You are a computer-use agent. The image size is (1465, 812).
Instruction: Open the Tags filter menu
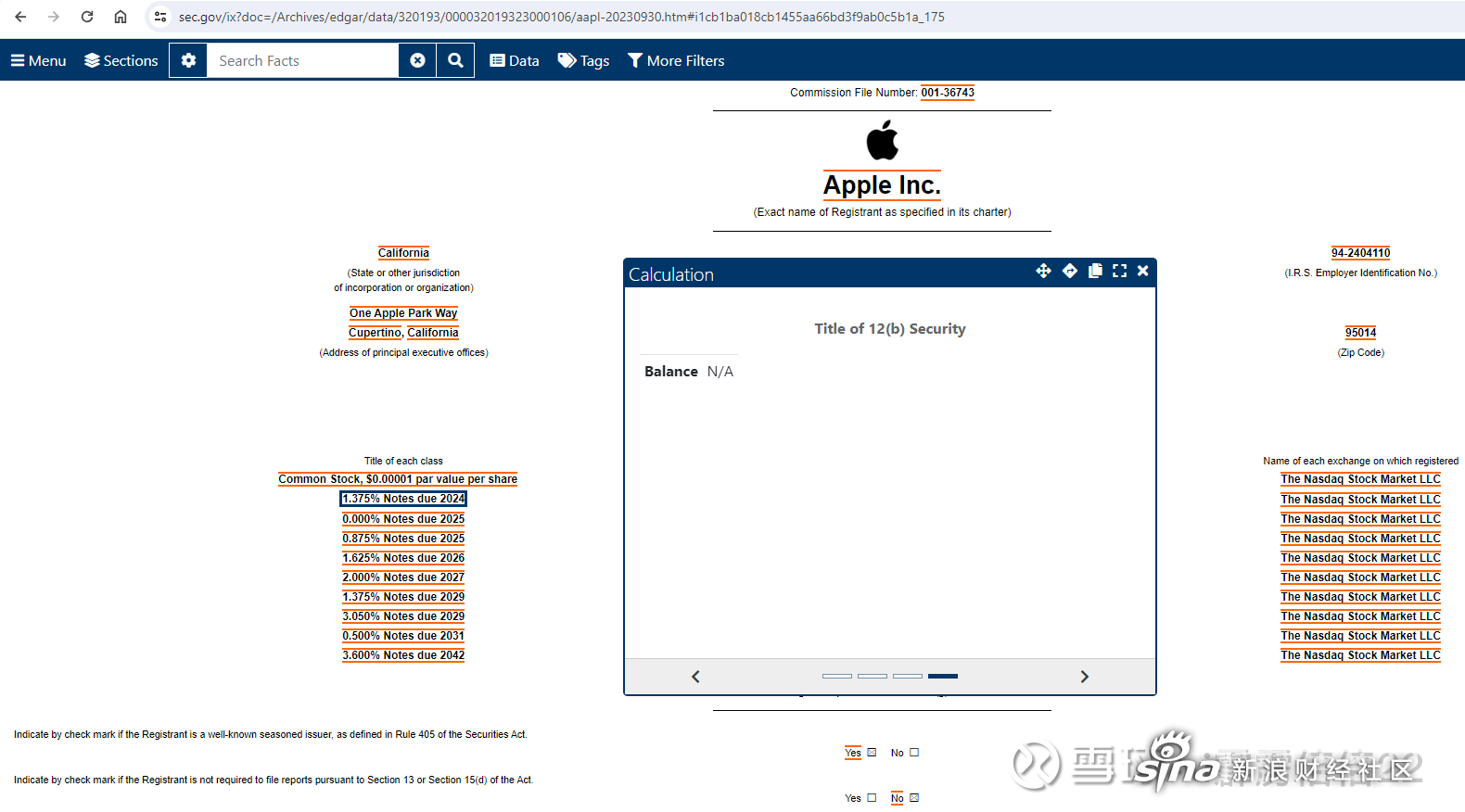(x=583, y=60)
